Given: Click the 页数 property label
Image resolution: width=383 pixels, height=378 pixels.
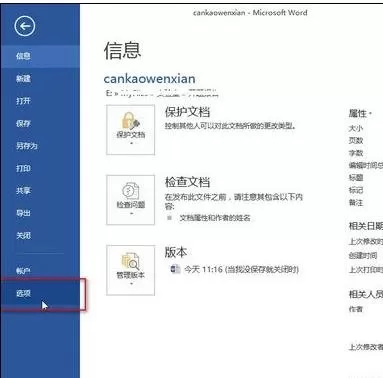Looking at the screenshot, I should click(x=356, y=140).
